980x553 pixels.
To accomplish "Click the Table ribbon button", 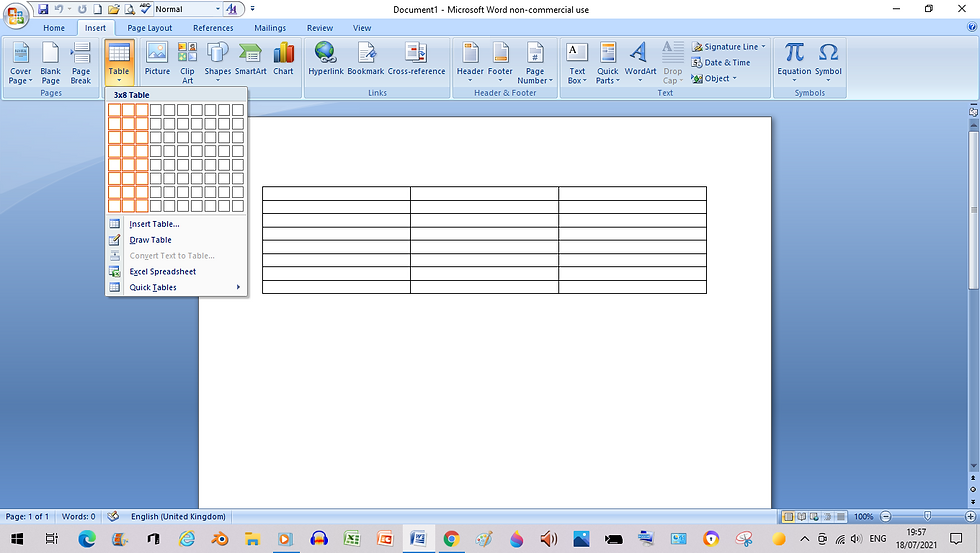I will point(119,62).
